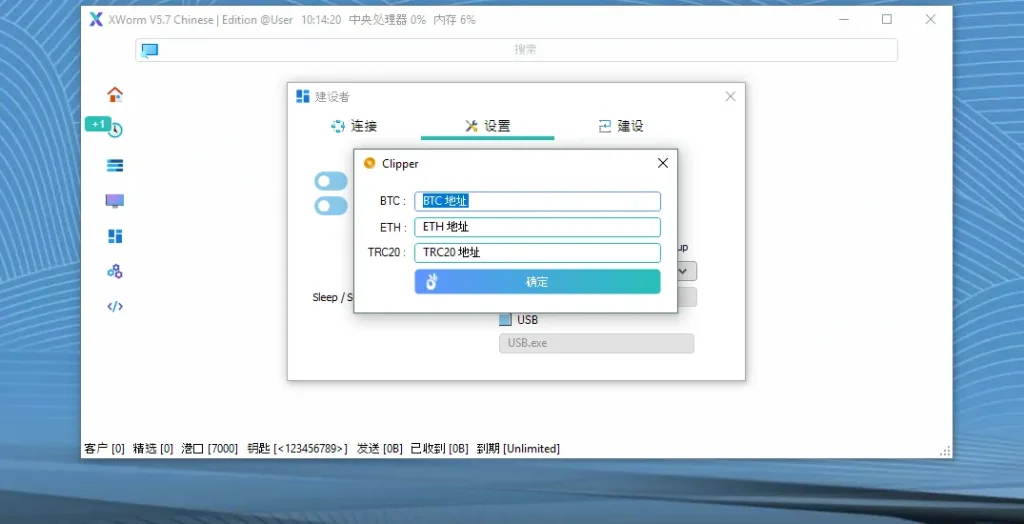Select the 设置 tab
The height and width of the screenshot is (524, 1024).
point(487,126)
